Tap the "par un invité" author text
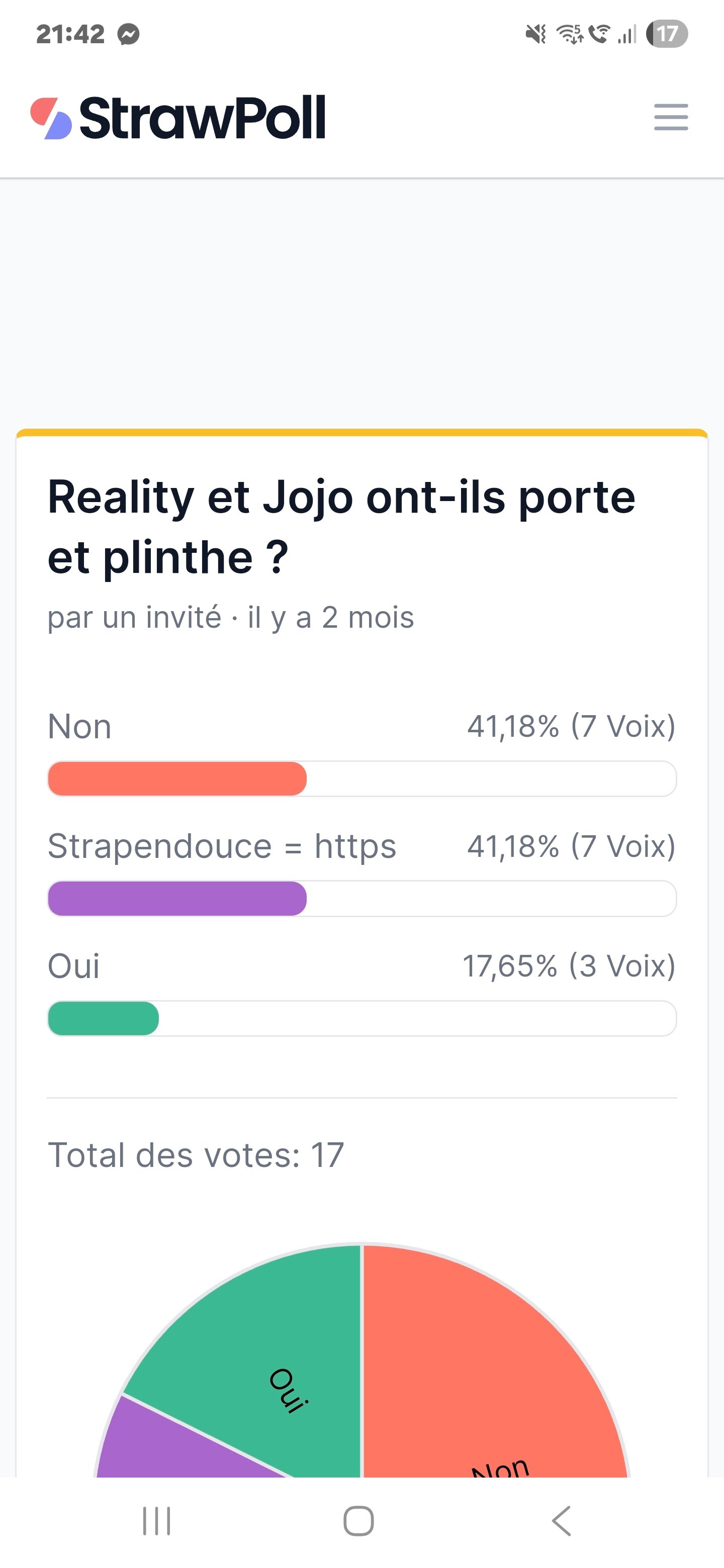The width and height of the screenshot is (724, 1568). click(x=134, y=617)
